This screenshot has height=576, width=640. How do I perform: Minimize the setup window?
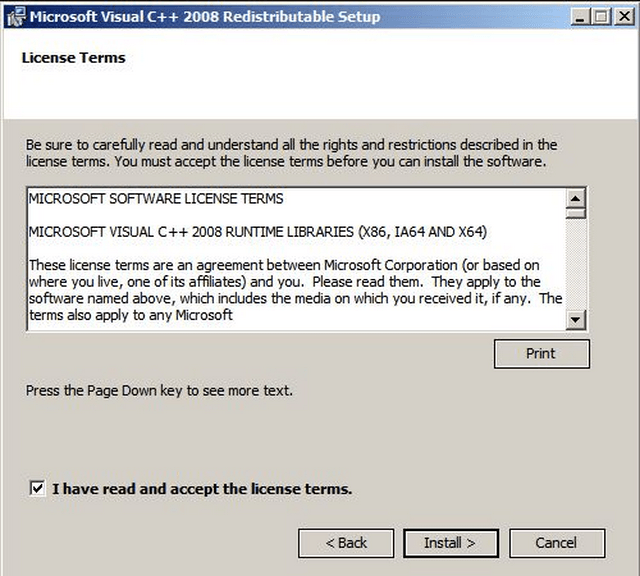click(x=580, y=17)
